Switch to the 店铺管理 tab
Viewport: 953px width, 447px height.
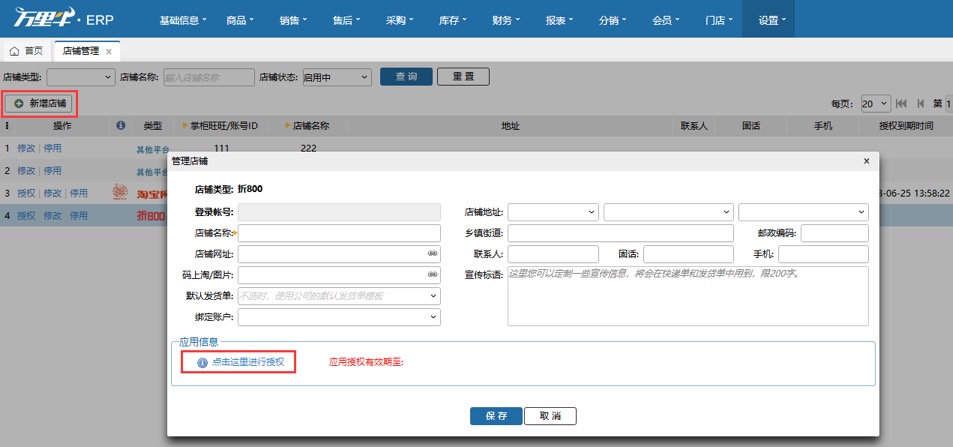[x=87, y=52]
